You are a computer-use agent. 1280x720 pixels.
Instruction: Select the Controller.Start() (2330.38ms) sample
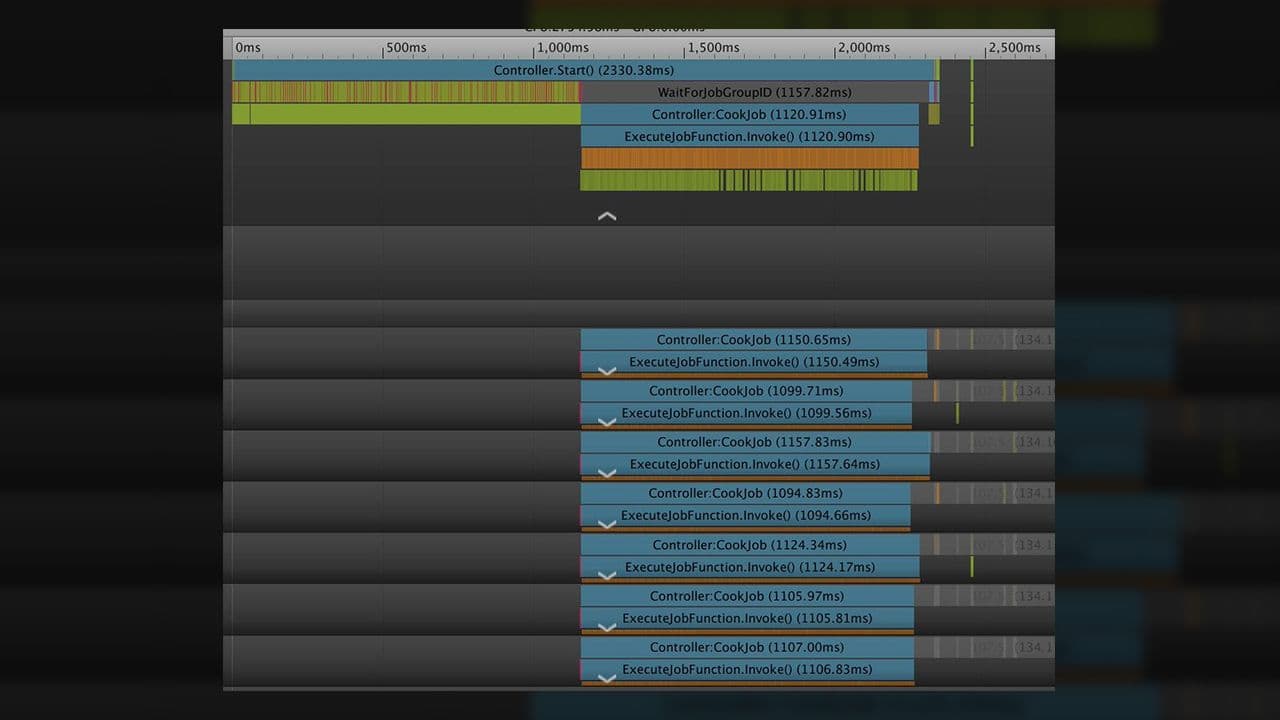pos(583,70)
